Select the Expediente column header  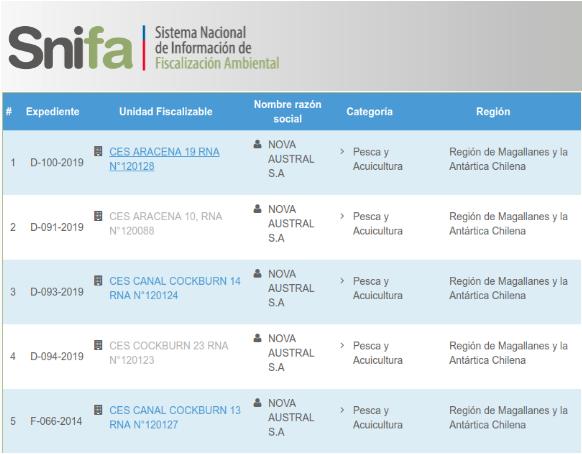click(52, 111)
